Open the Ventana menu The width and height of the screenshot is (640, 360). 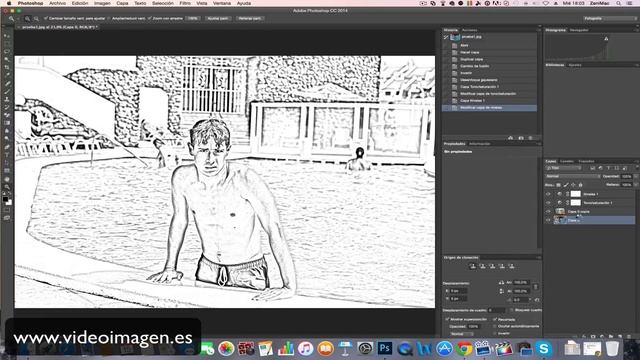pos(222,3)
